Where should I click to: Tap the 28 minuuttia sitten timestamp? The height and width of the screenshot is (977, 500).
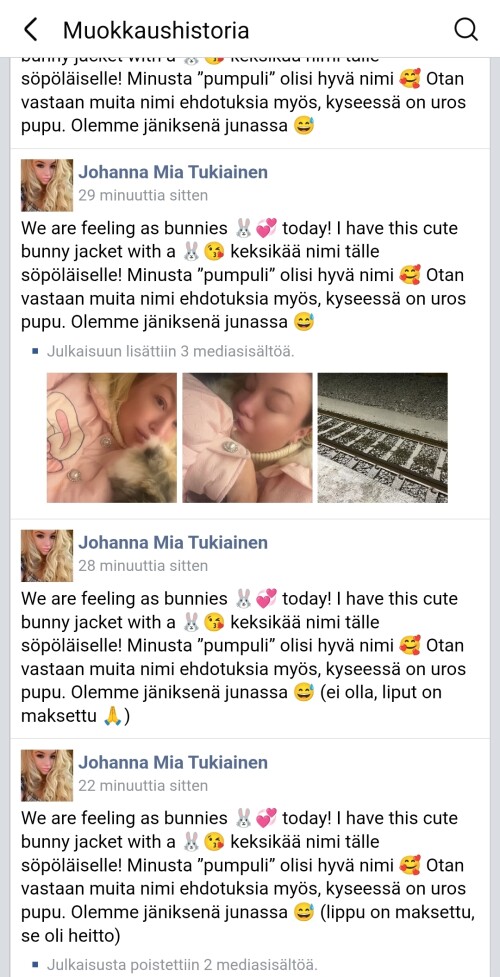point(143,566)
